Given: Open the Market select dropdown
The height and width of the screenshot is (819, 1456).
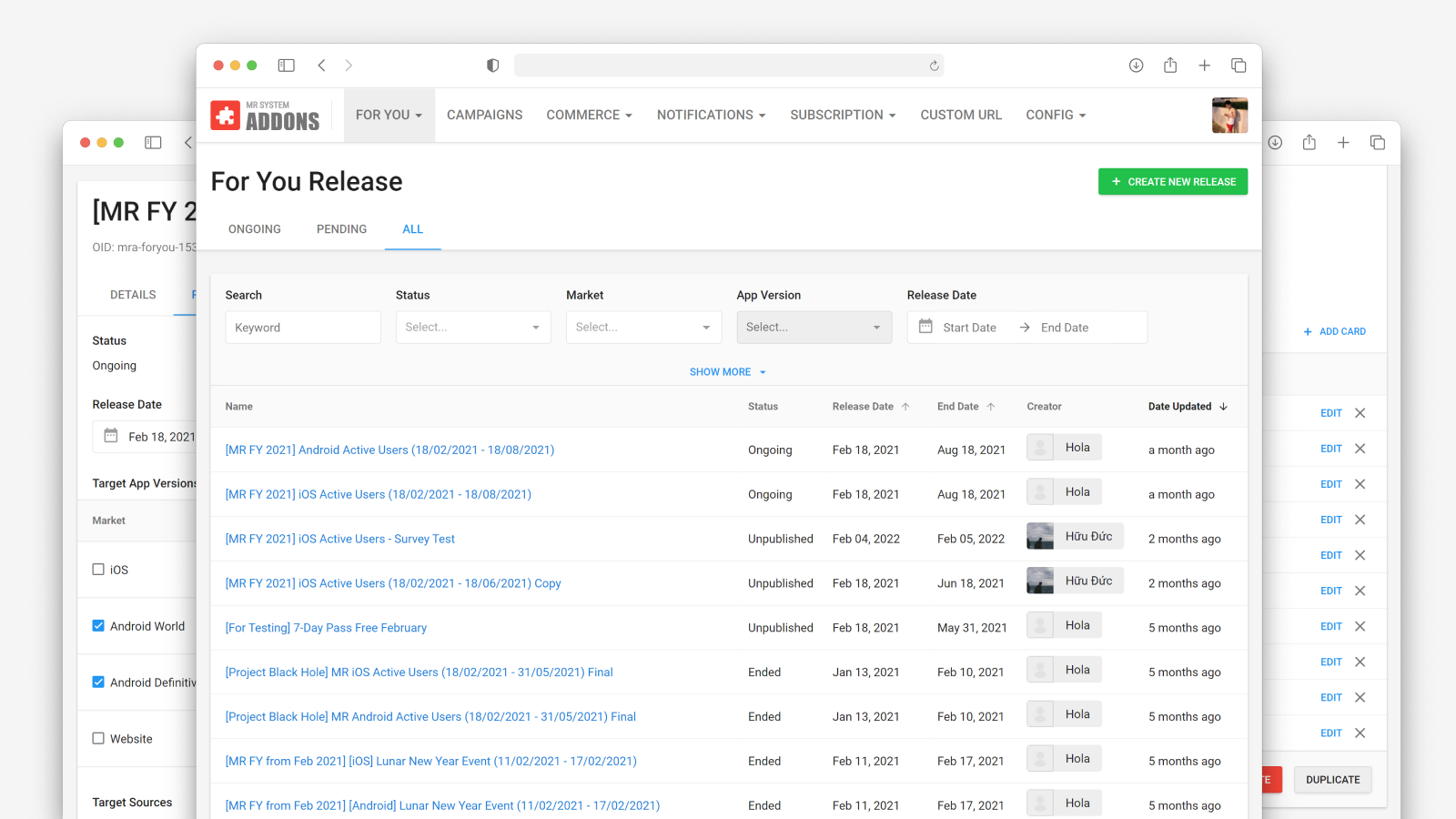Looking at the screenshot, I should point(643,328).
